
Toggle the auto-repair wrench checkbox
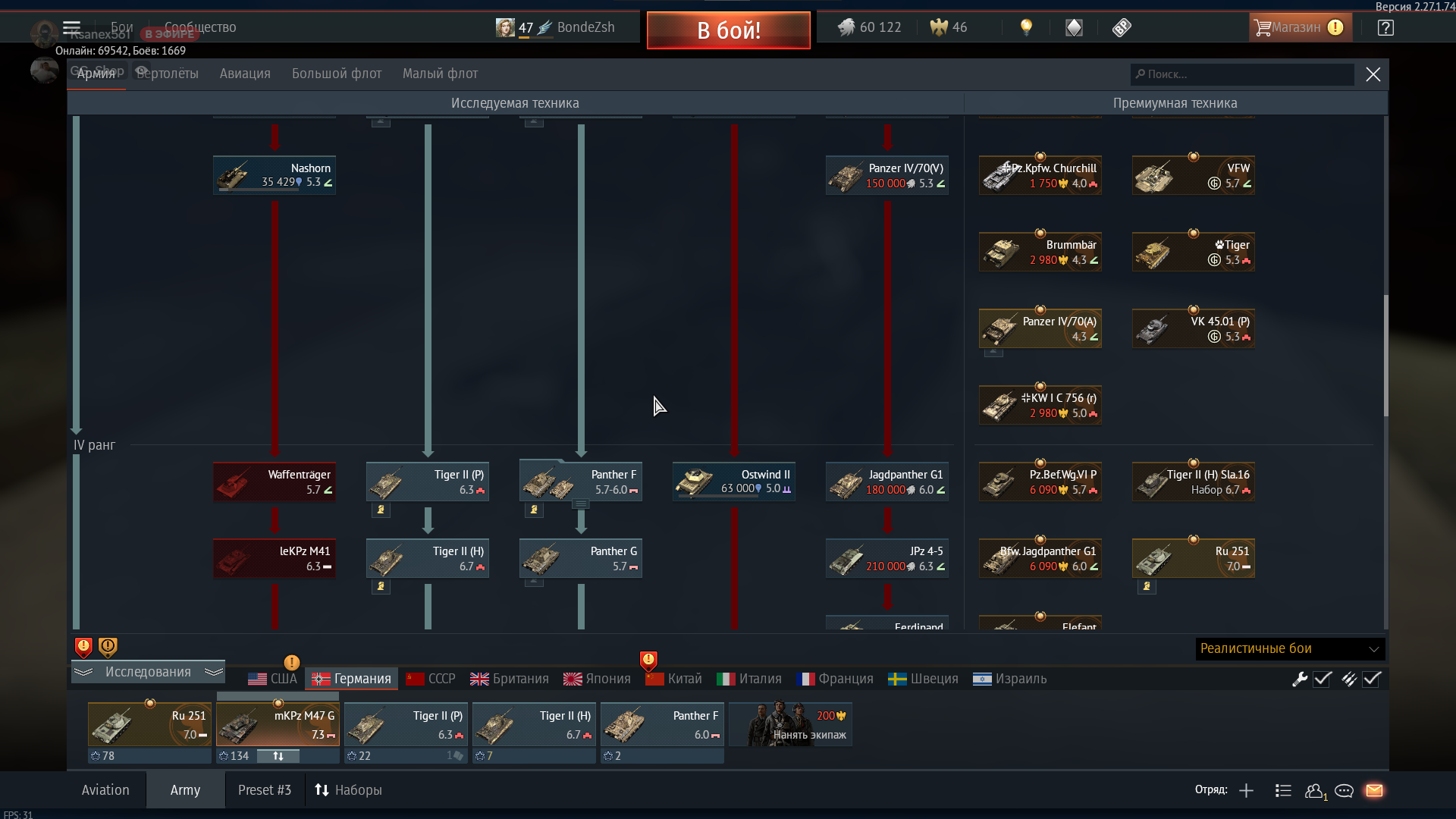1323,679
